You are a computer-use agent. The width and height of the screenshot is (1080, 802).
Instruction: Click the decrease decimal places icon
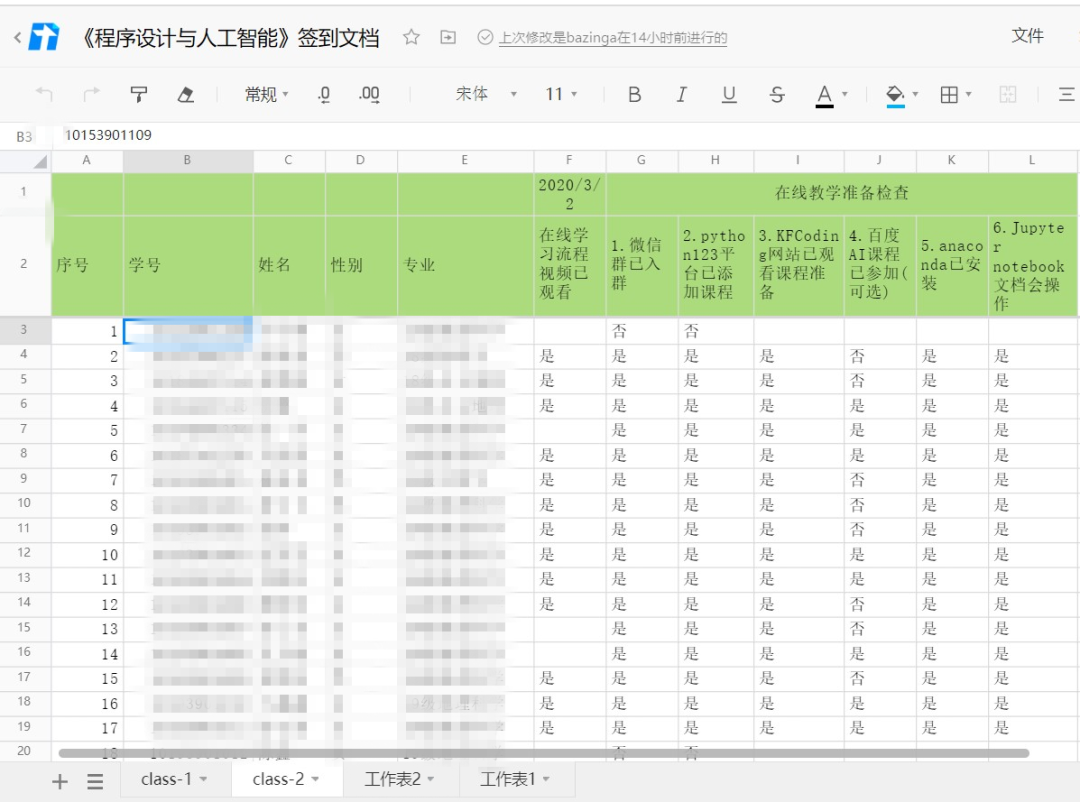pos(324,94)
